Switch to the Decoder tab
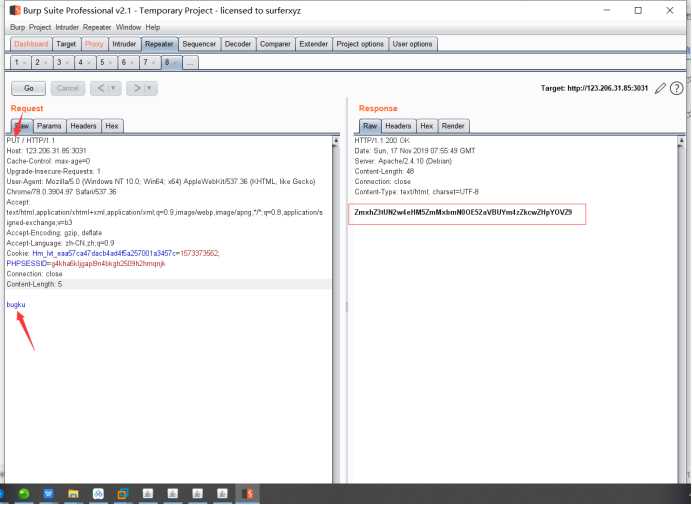The height and width of the screenshot is (505, 692). [x=237, y=44]
